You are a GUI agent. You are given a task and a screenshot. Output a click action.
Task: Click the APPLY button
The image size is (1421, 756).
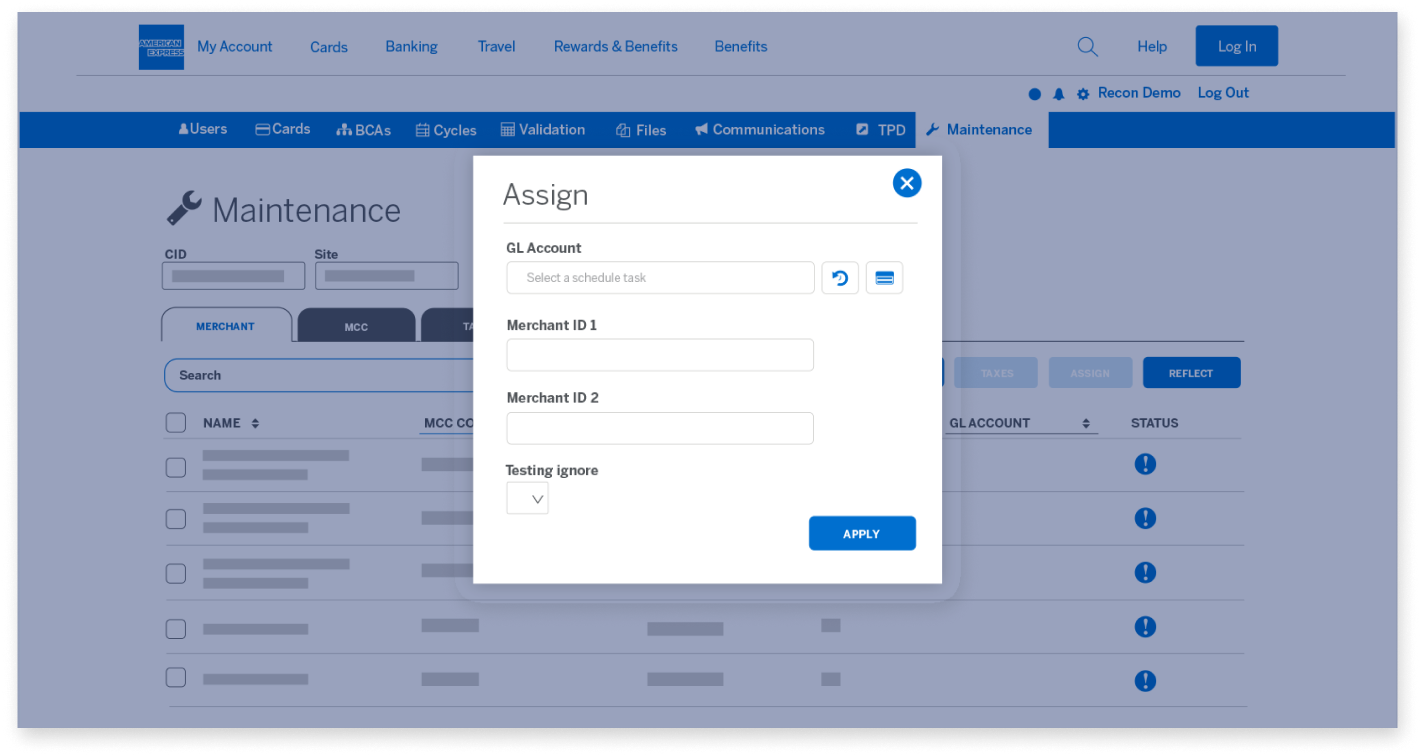[862, 534]
